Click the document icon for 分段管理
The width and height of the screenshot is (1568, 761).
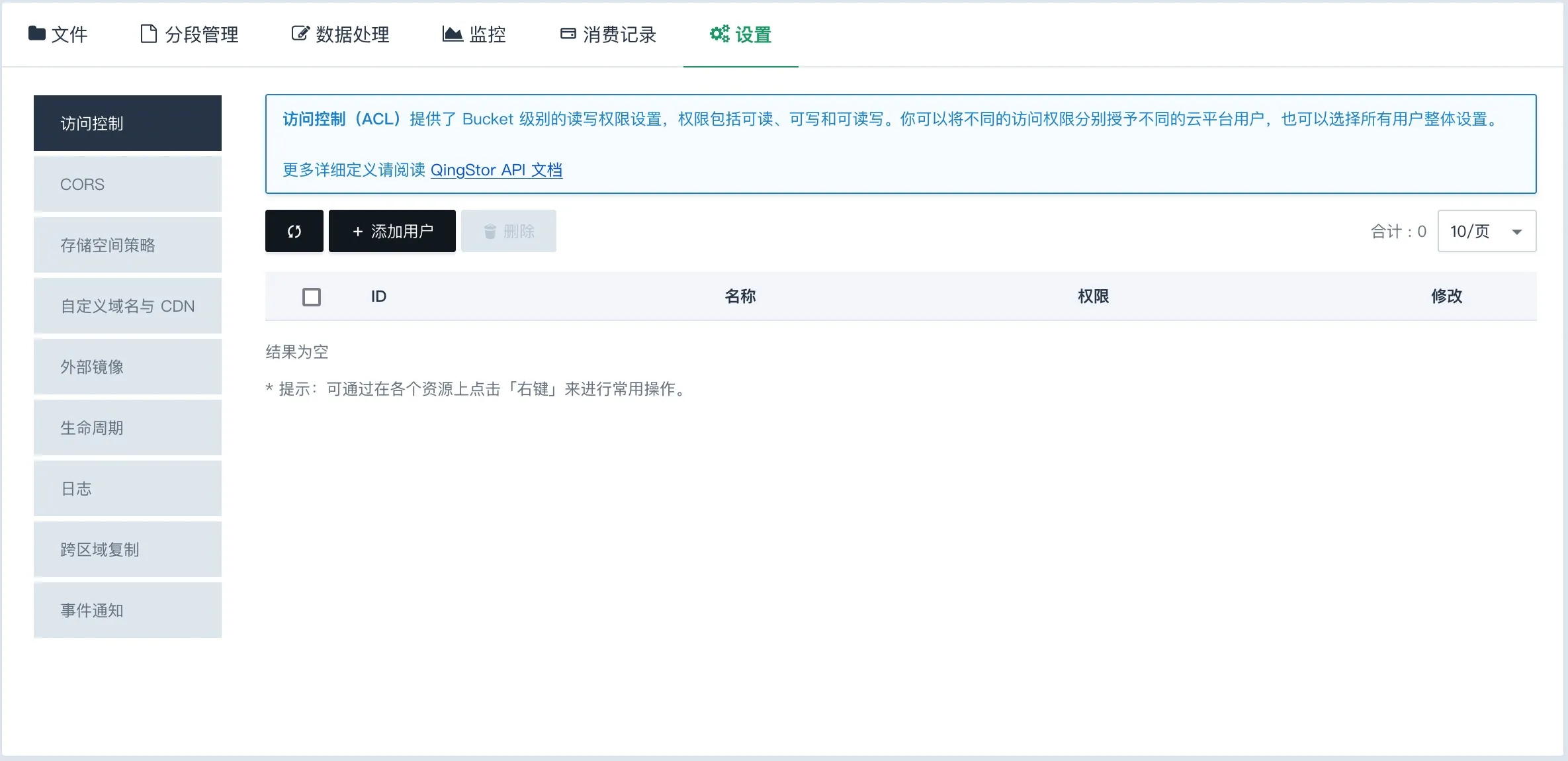(149, 34)
